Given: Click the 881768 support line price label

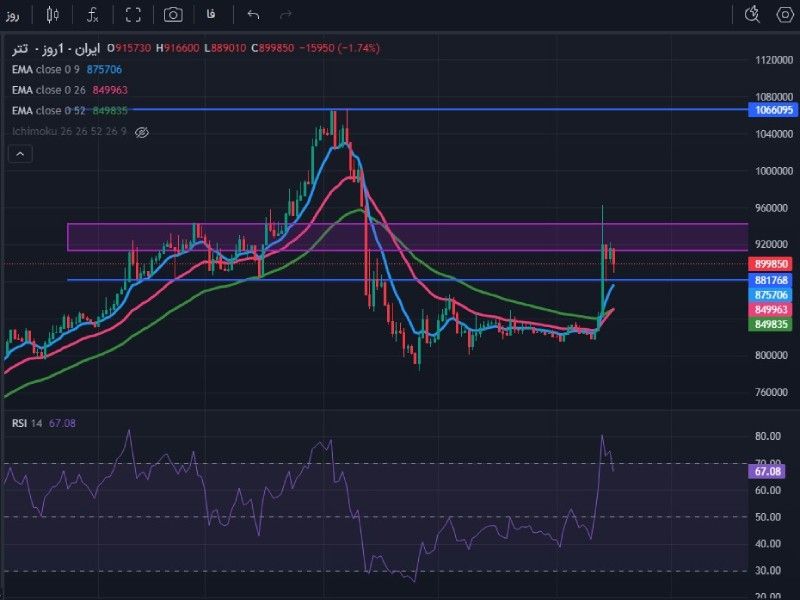Looking at the screenshot, I should tap(771, 280).
